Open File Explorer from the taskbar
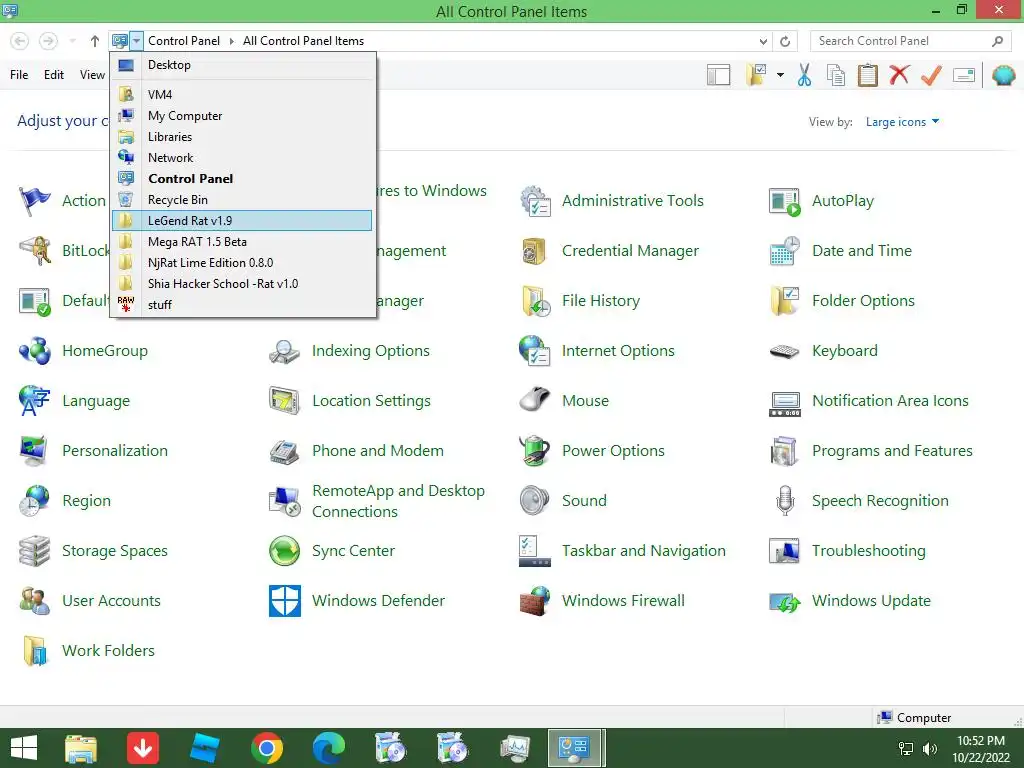Screen dimensions: 1024x768 click(81, 748)
